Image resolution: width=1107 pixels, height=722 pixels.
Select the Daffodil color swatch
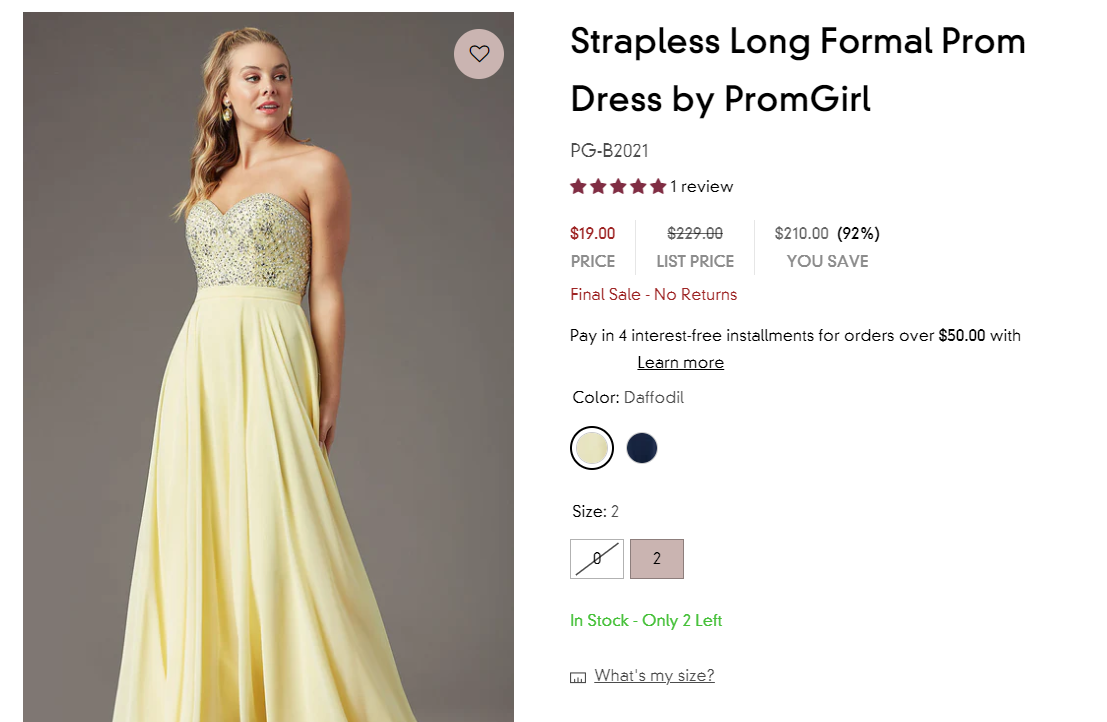[592, 448]
